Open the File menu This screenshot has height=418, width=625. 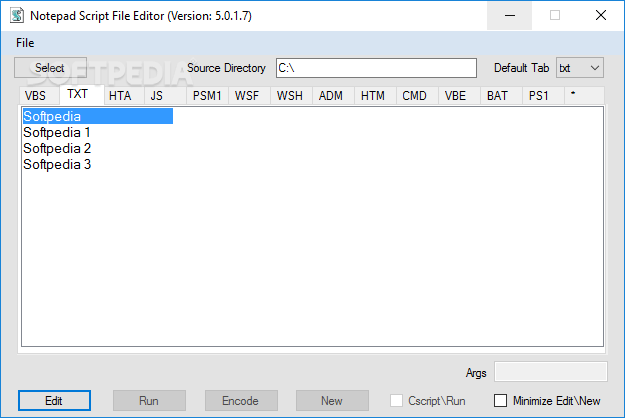tap(25, 43)
